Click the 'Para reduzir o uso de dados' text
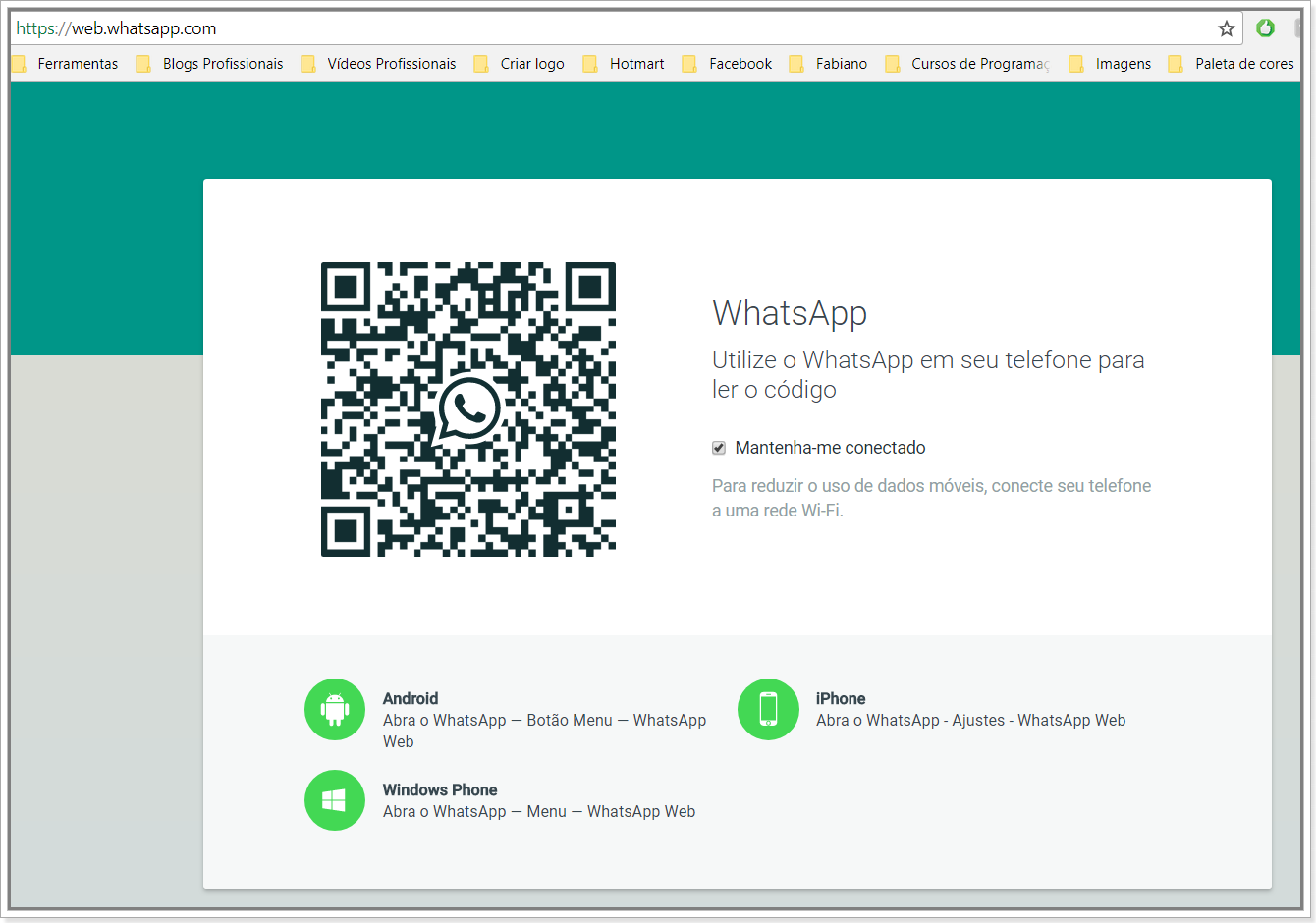Viewport: 1316px width, 923px height. [931, 498]
